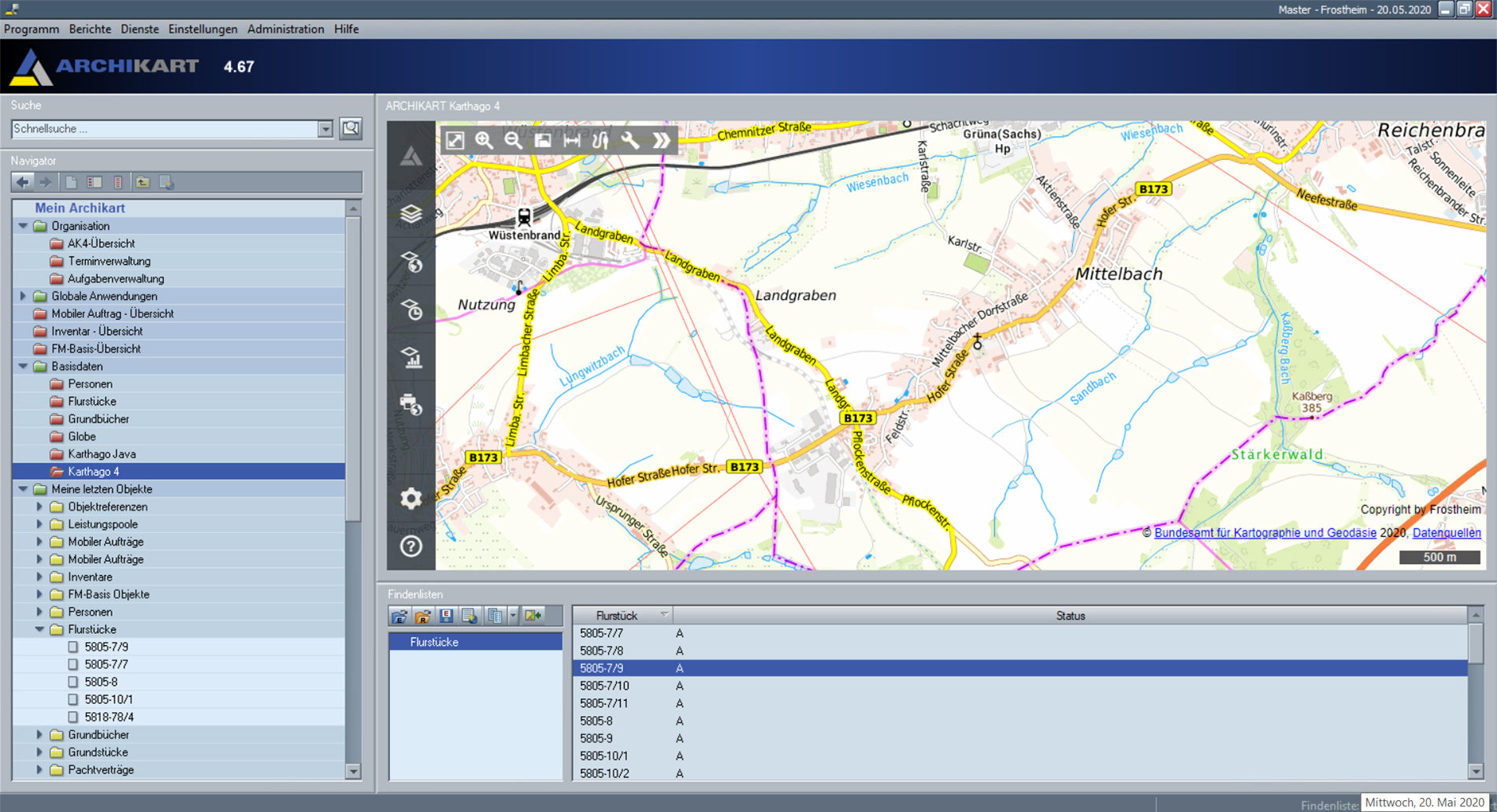Click the red list column icon in Navigator
The height and width of the screenshot is (812, 1497).
pyautogui.click(x=117, y=183)
